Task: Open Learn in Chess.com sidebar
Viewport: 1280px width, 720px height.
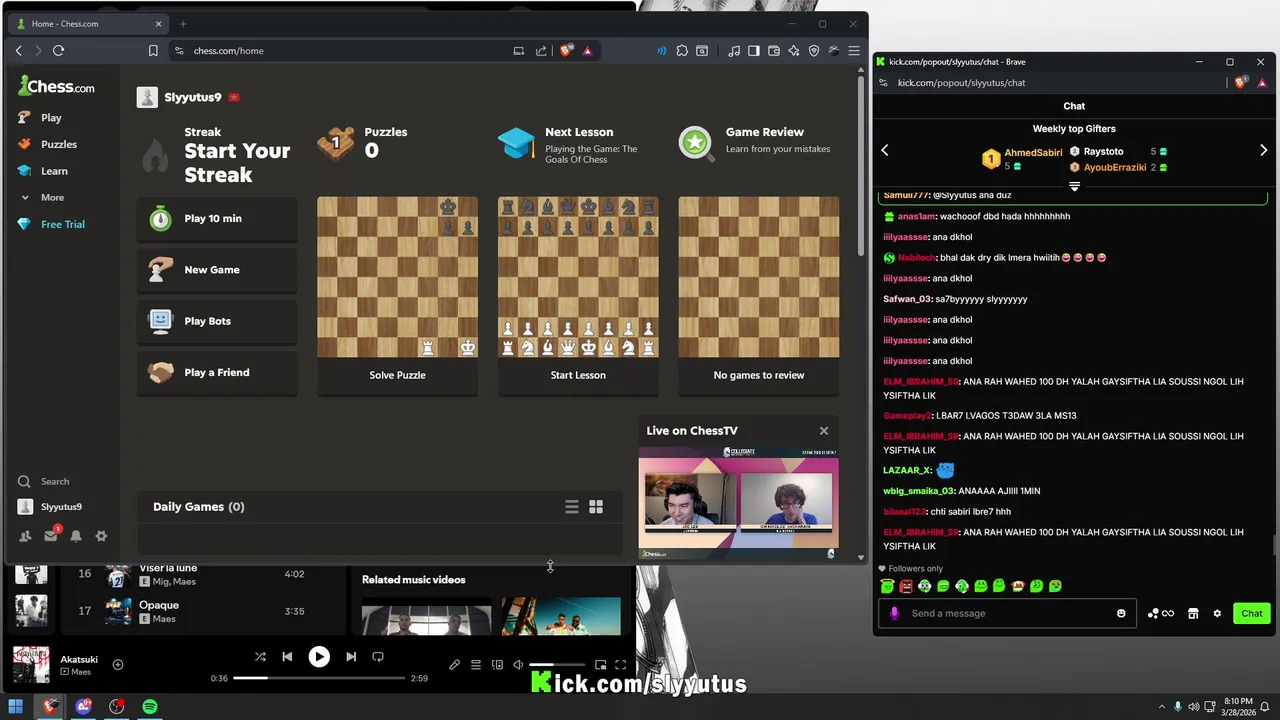Action: pos(43,171)
